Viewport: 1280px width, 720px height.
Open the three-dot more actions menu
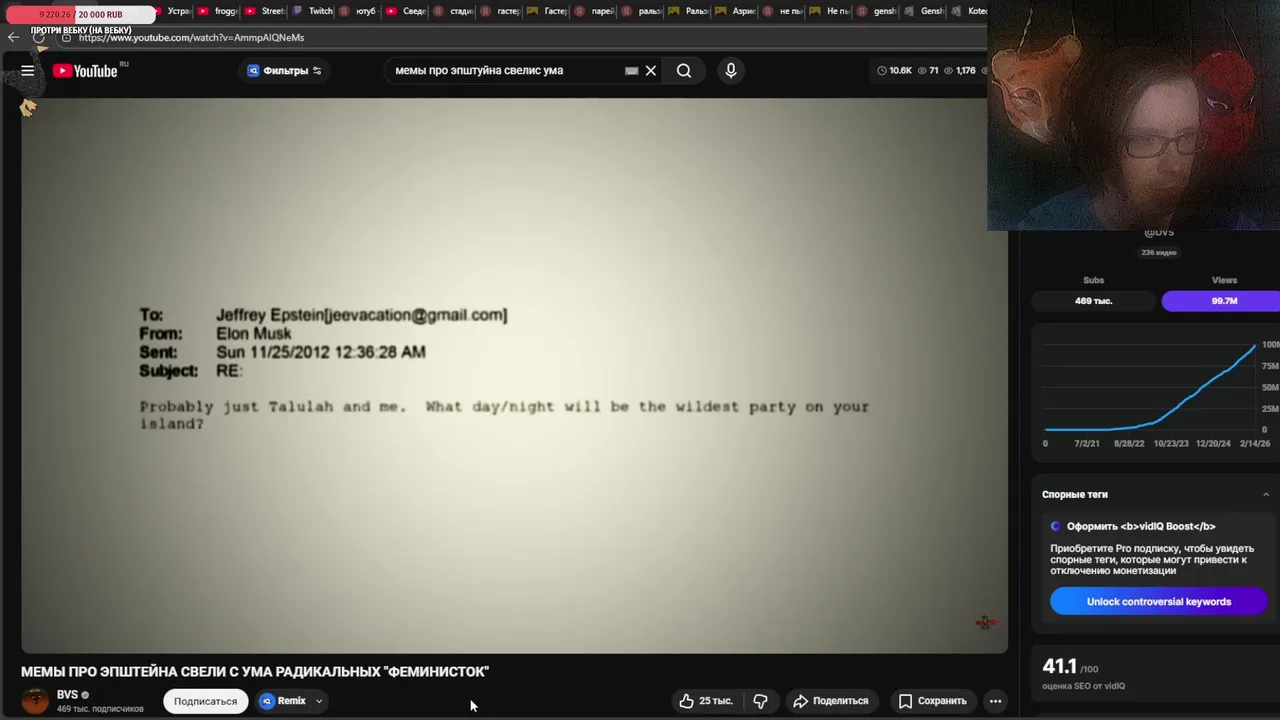coord(995,701)
